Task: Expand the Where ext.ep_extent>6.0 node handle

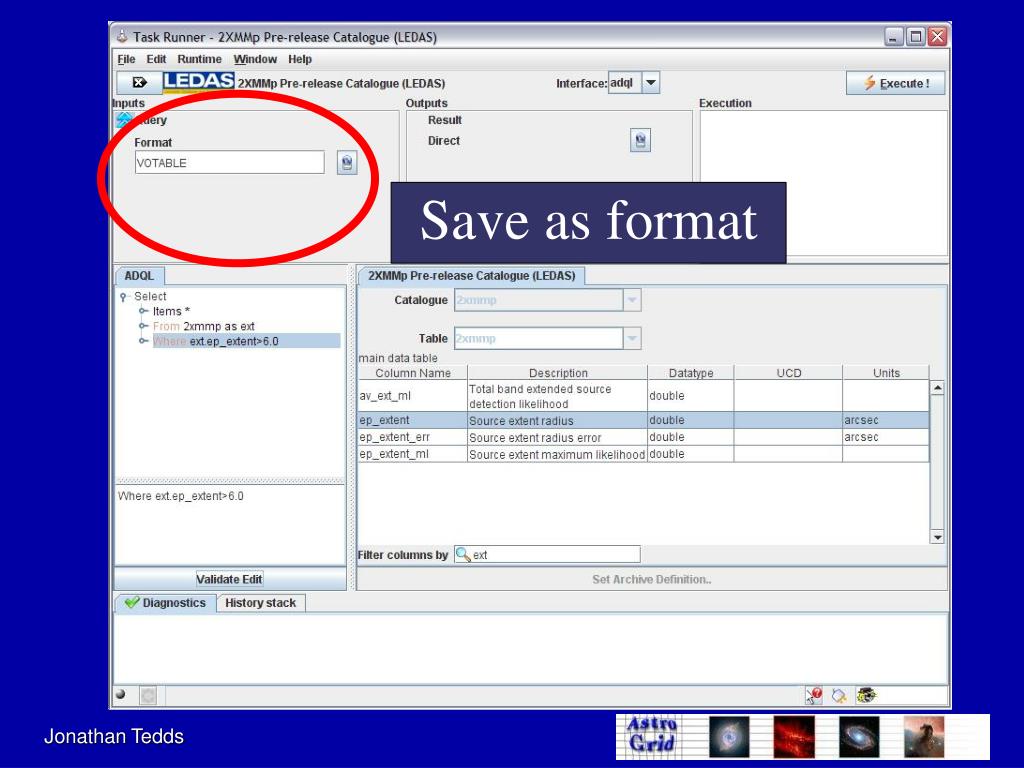Action: pos(143,341)
